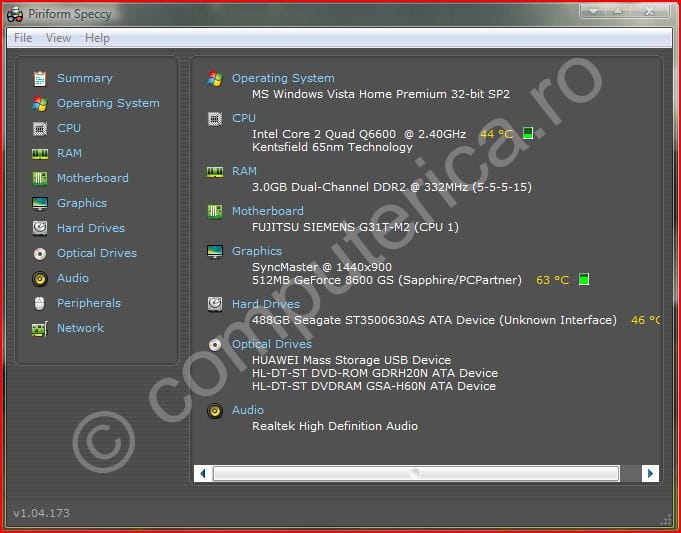Click the Hard Drives heading in main panel
This screenshot has width=681, height=533.
265,304
